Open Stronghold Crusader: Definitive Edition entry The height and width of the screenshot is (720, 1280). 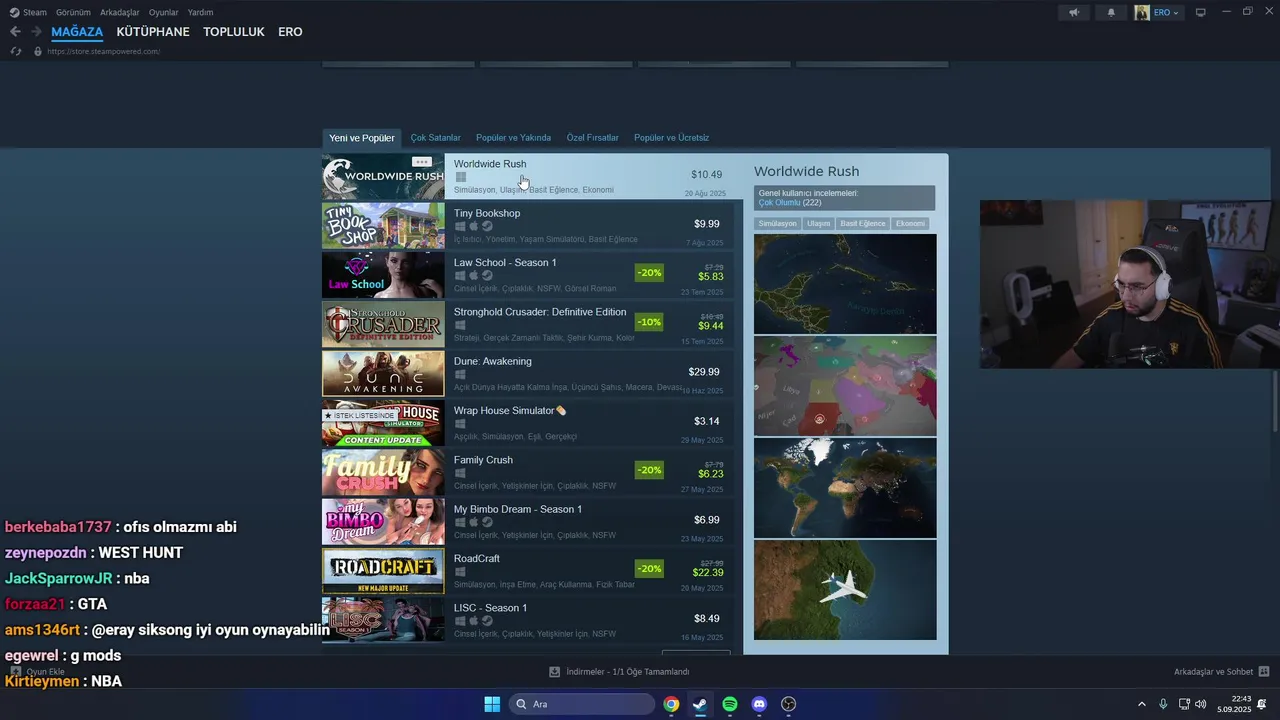pos(528,324)
